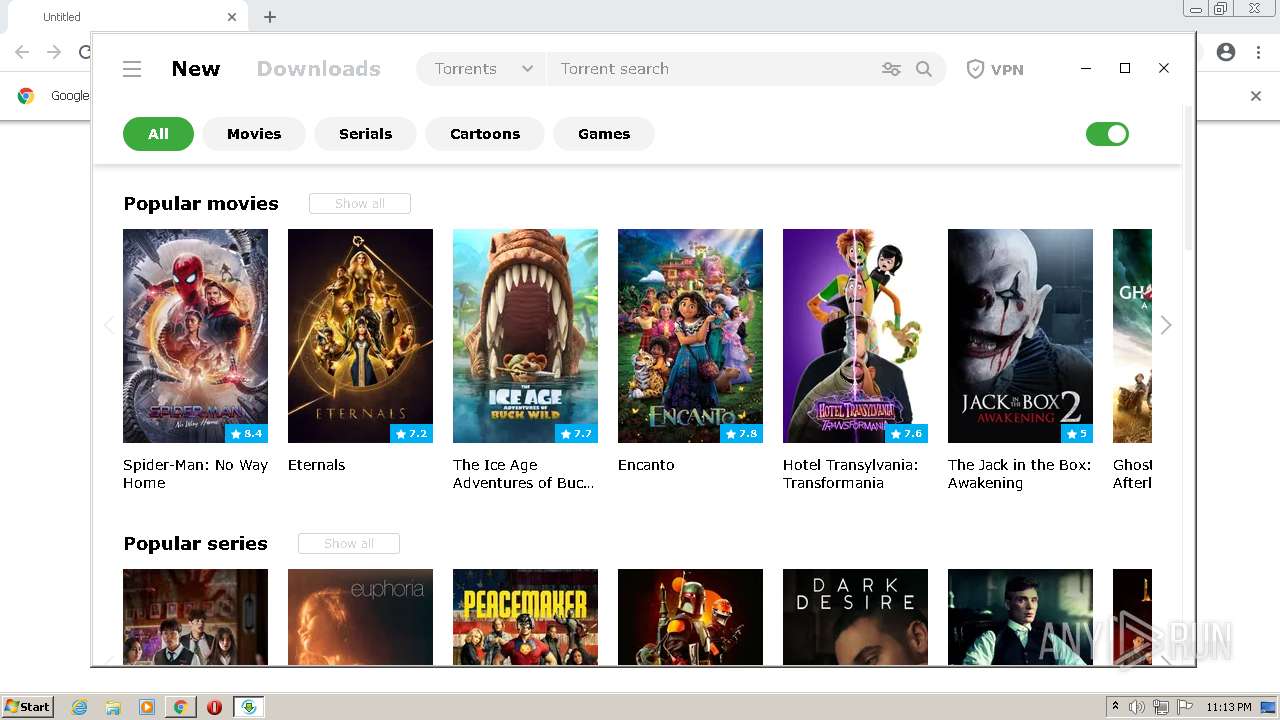The width and height of the screenshot is (1280, 720).
Task: Open the search filter settings icon
Action: point(891,69)
